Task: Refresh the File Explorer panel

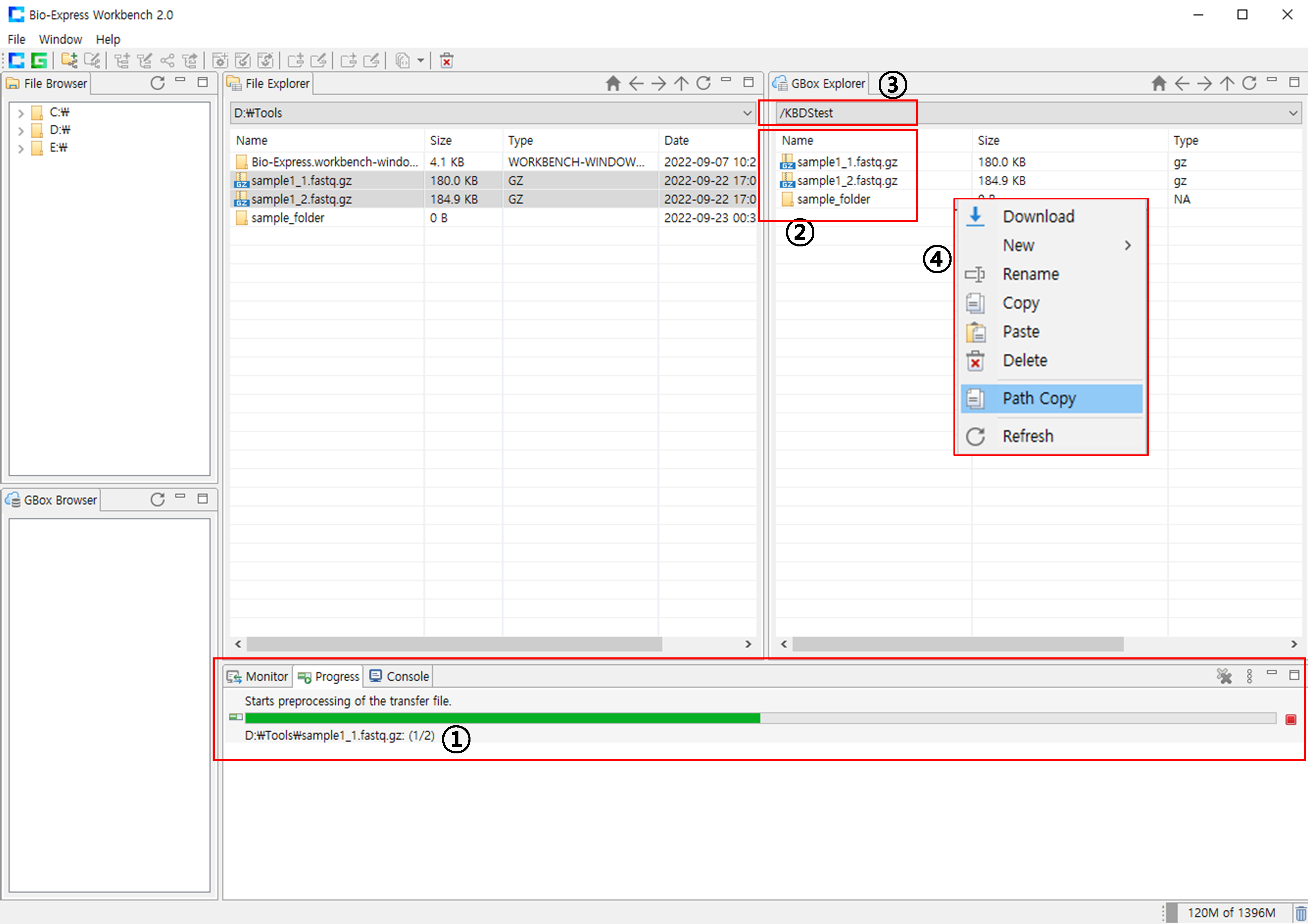Action: click(x=704, y=84)
